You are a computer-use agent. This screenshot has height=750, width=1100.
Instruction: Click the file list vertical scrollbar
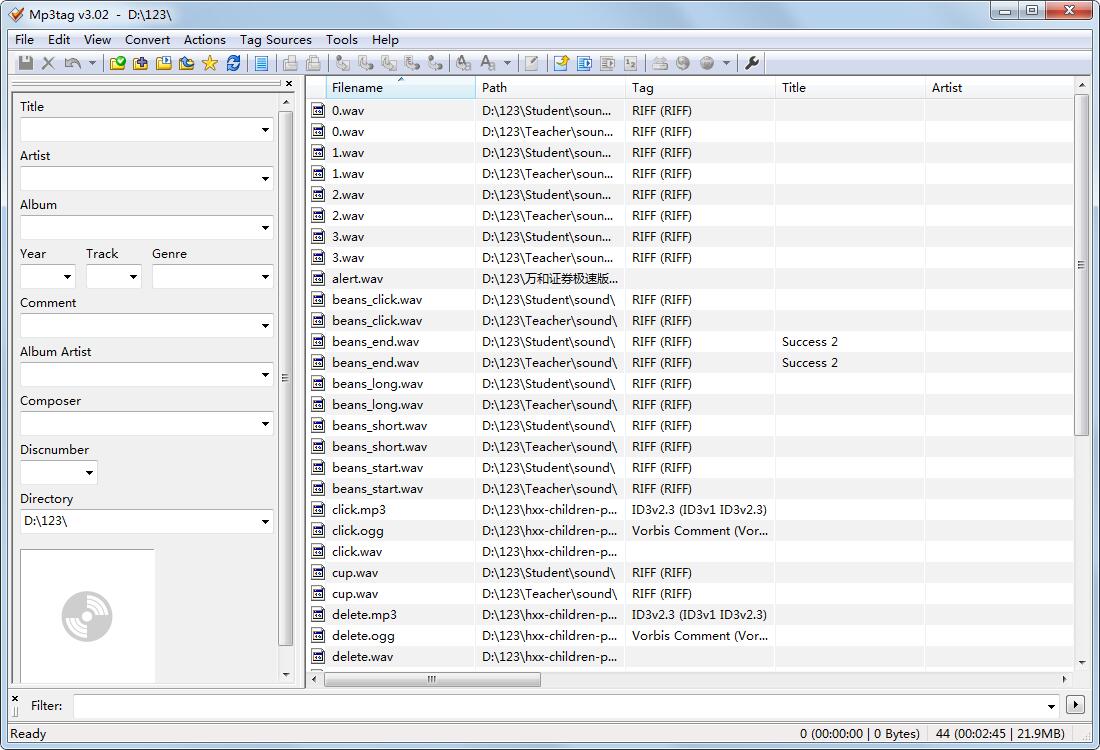click(1081, 265)
